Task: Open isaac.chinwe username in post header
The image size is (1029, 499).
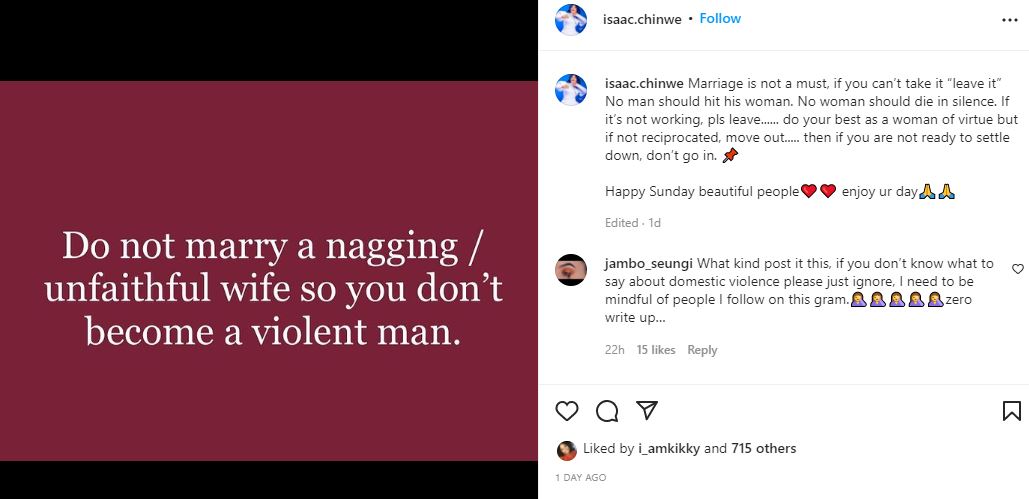Action: 643,19
